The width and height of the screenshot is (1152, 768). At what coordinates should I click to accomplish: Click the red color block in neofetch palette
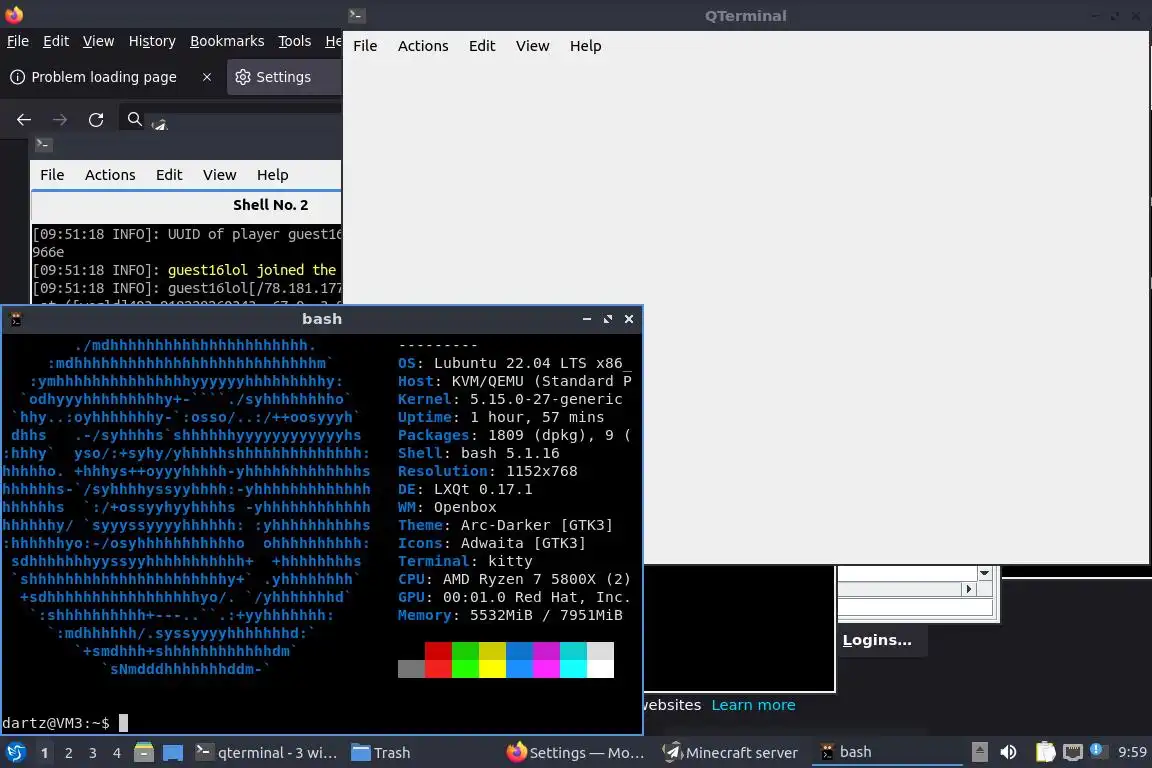(438, 659)
